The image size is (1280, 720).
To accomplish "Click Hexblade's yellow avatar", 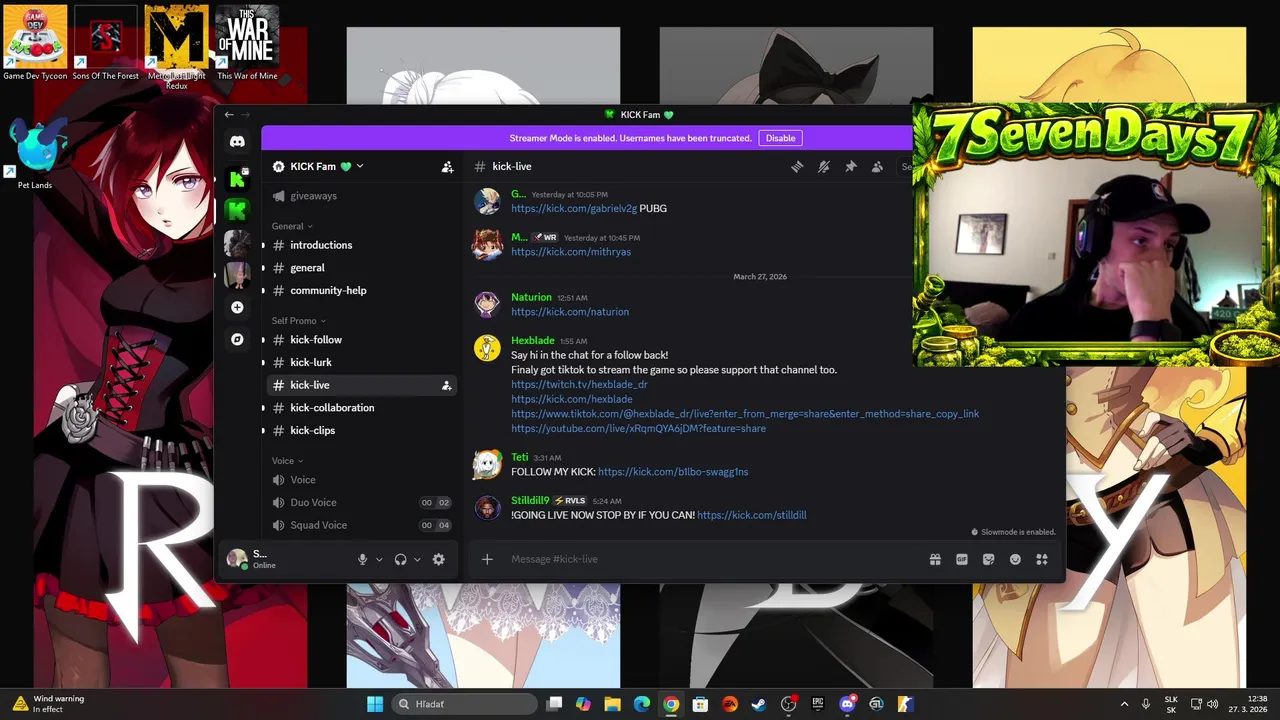I will 487,347.
